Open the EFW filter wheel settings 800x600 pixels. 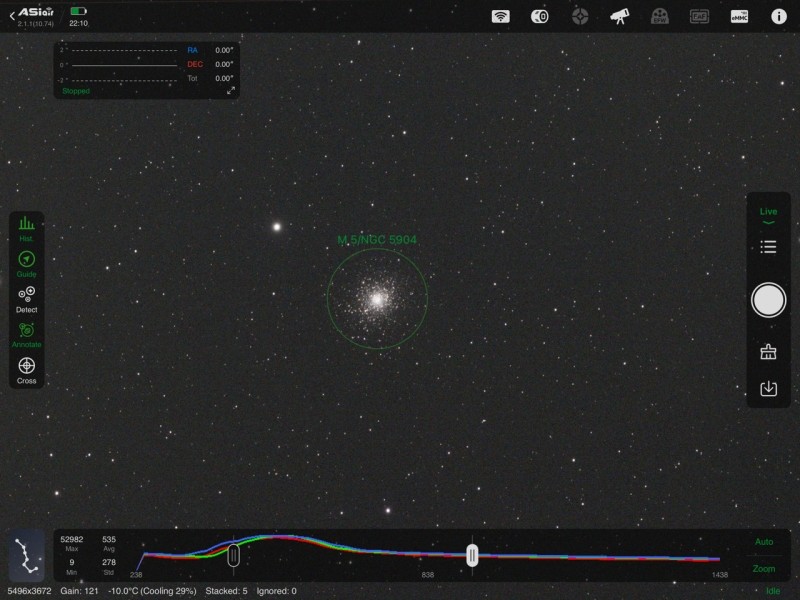(659, 16)
